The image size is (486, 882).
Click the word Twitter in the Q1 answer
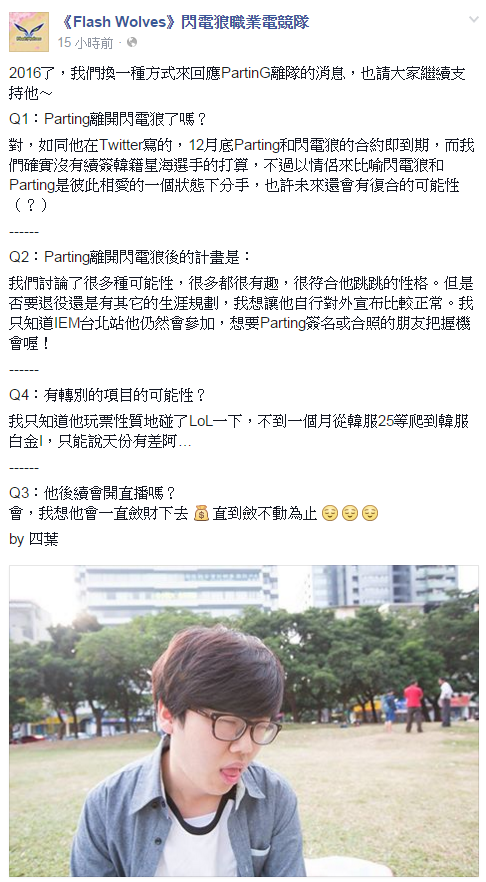coord(120,145)
